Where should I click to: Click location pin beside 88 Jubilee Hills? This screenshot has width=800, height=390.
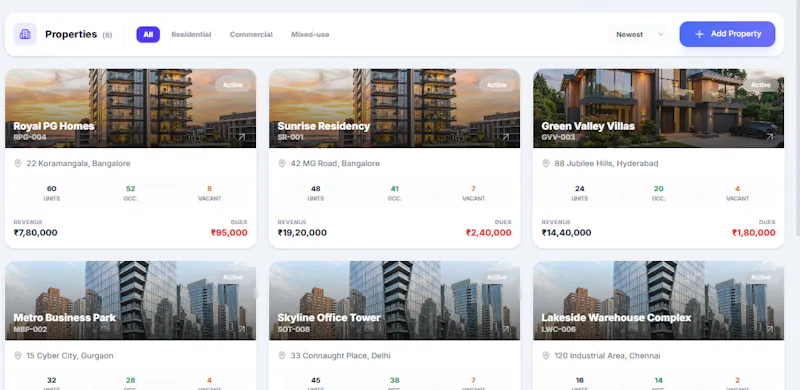[x=546, y=163]
